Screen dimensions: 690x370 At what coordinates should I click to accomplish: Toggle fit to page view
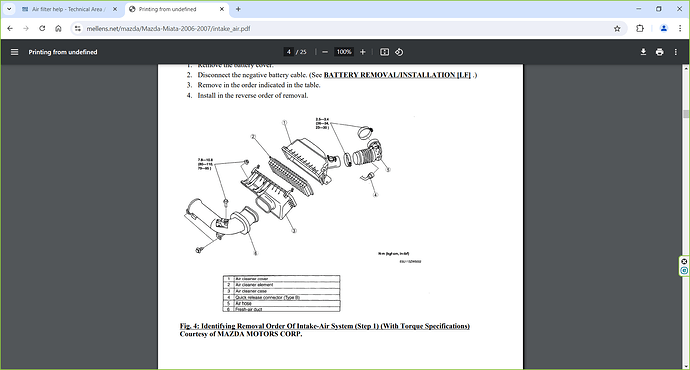point(385,52)
